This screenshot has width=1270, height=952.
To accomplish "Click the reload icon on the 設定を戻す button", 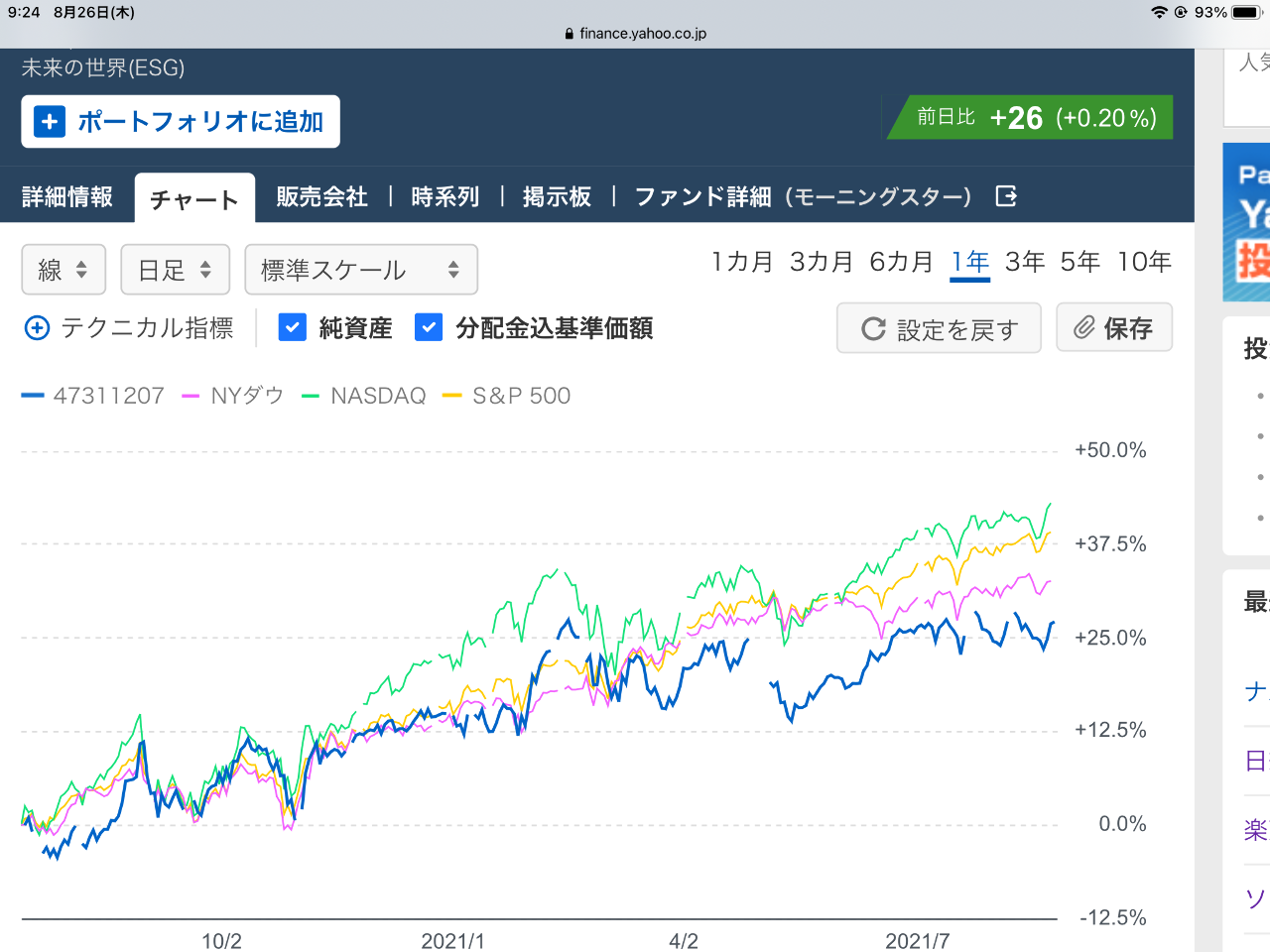I will (x=873, y=329).
